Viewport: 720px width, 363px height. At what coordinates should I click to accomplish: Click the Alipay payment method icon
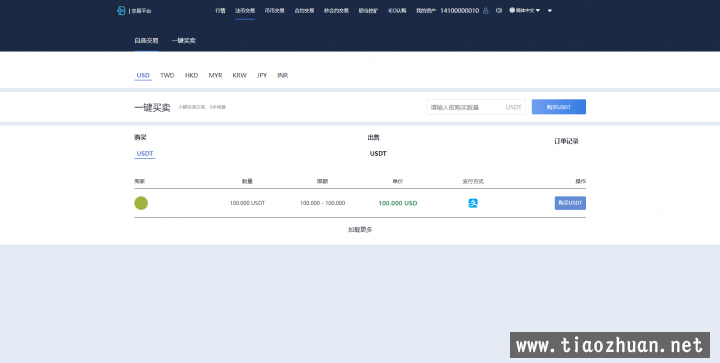coord(473,203)
